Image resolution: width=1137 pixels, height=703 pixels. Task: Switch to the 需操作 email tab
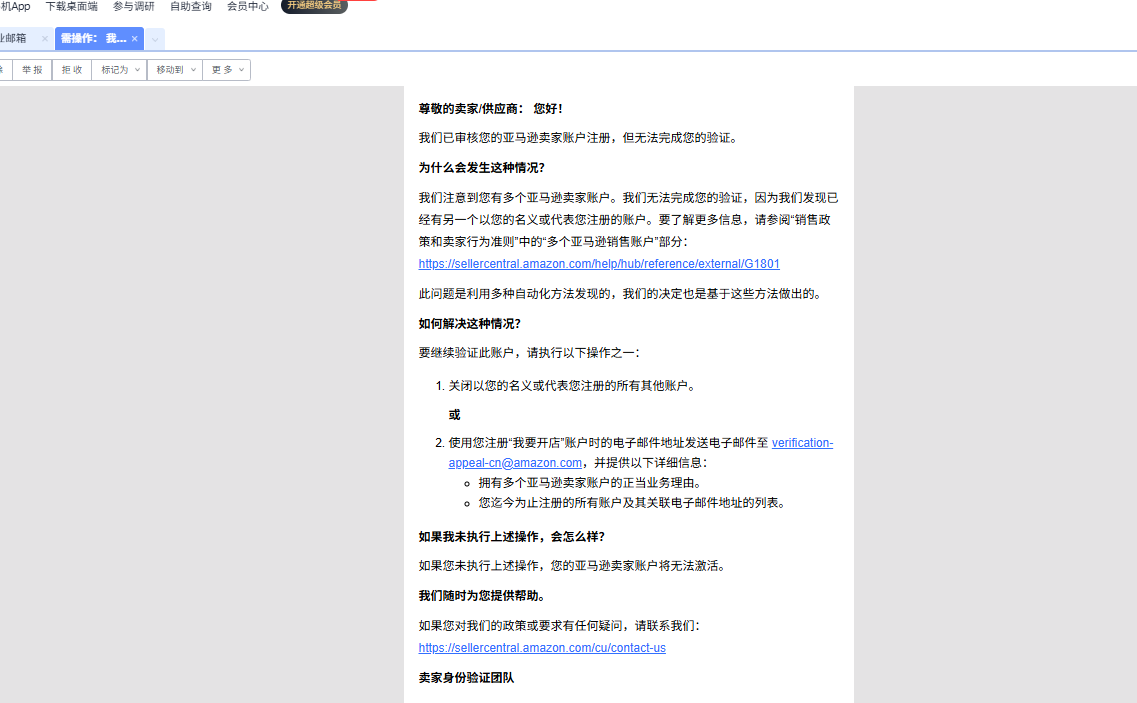pos(93,39)
